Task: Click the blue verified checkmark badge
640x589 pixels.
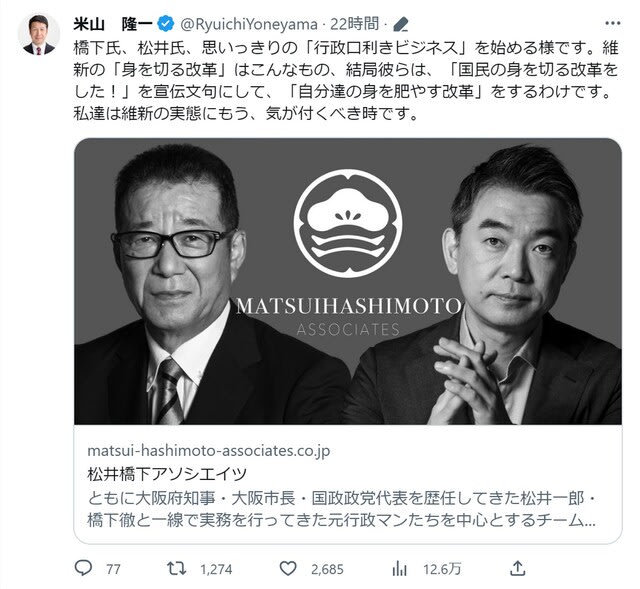Action: (x=165, y=24)
